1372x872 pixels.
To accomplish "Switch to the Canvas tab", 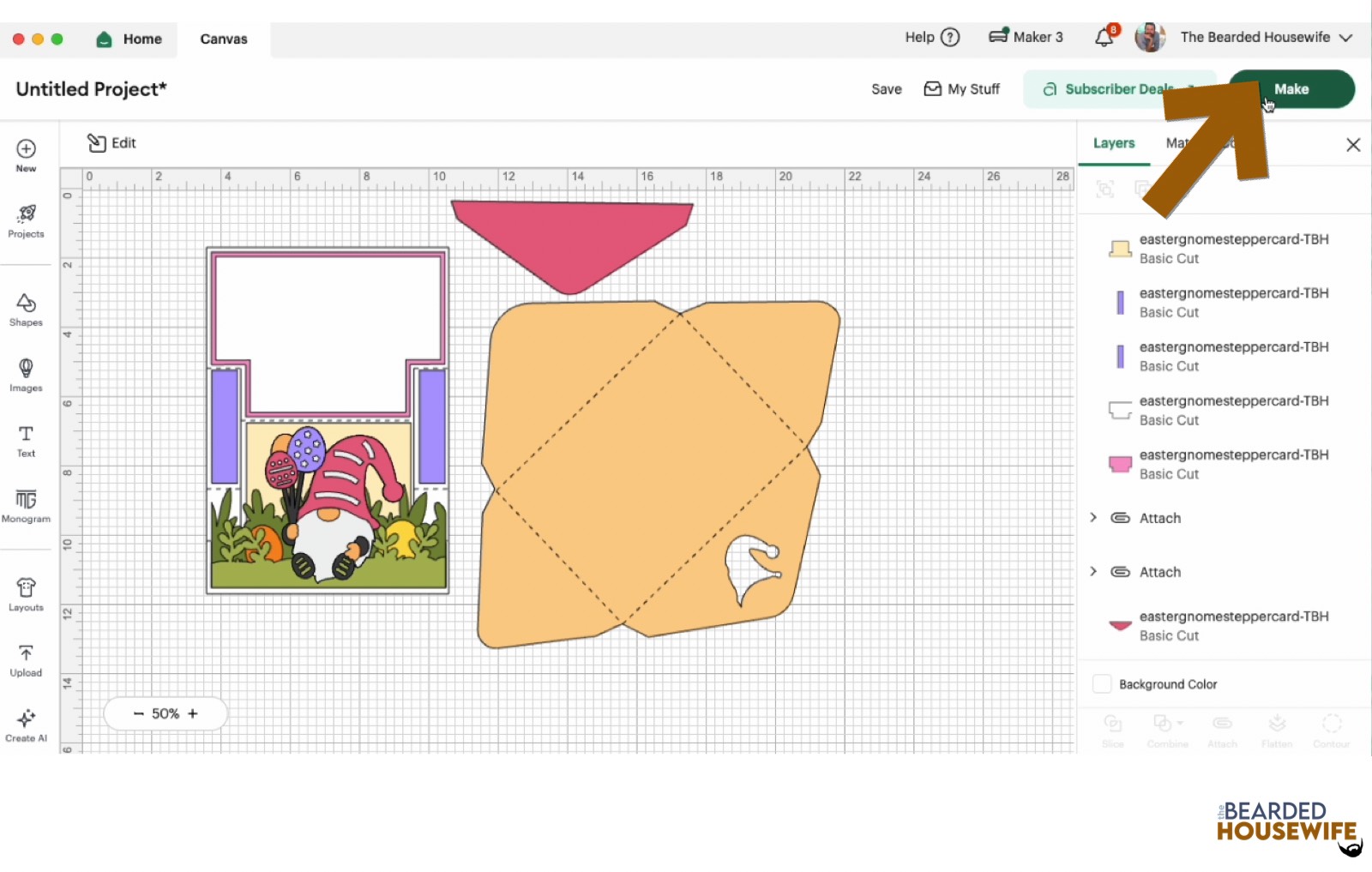I will (x=224, y=39).
